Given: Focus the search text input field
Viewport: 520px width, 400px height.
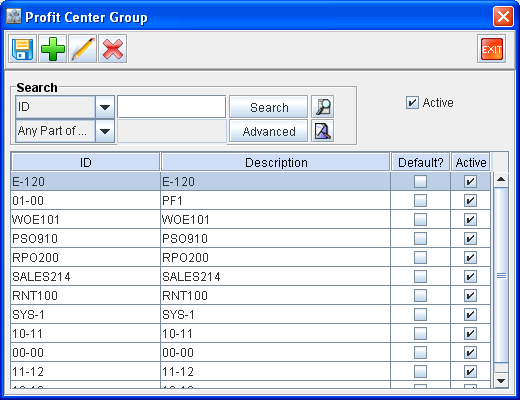Looking at the screenshot, I should pyautogui.click(x=172, y=107).
